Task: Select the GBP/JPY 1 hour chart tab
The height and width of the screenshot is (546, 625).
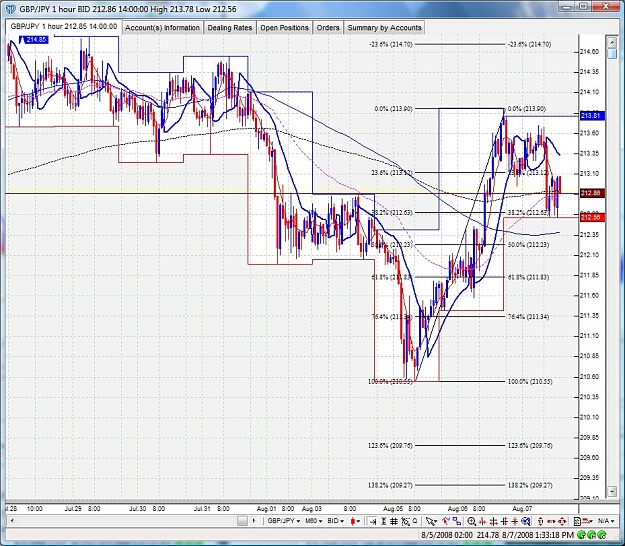Action: point(63,27)
